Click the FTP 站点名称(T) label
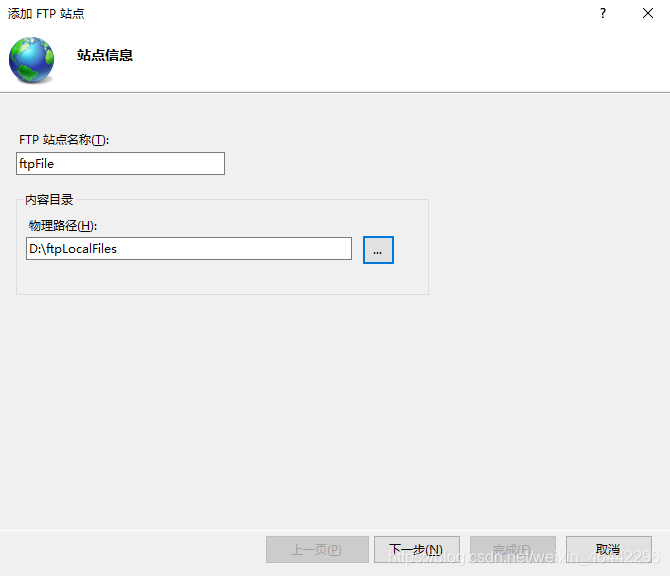The image size is (670, 576). 63,140
